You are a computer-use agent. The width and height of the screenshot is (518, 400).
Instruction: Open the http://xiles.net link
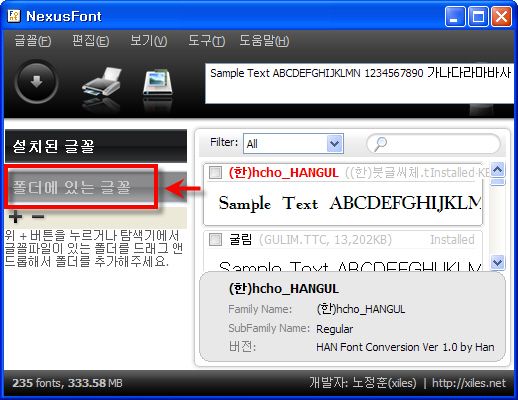click(x=469, y=383)
